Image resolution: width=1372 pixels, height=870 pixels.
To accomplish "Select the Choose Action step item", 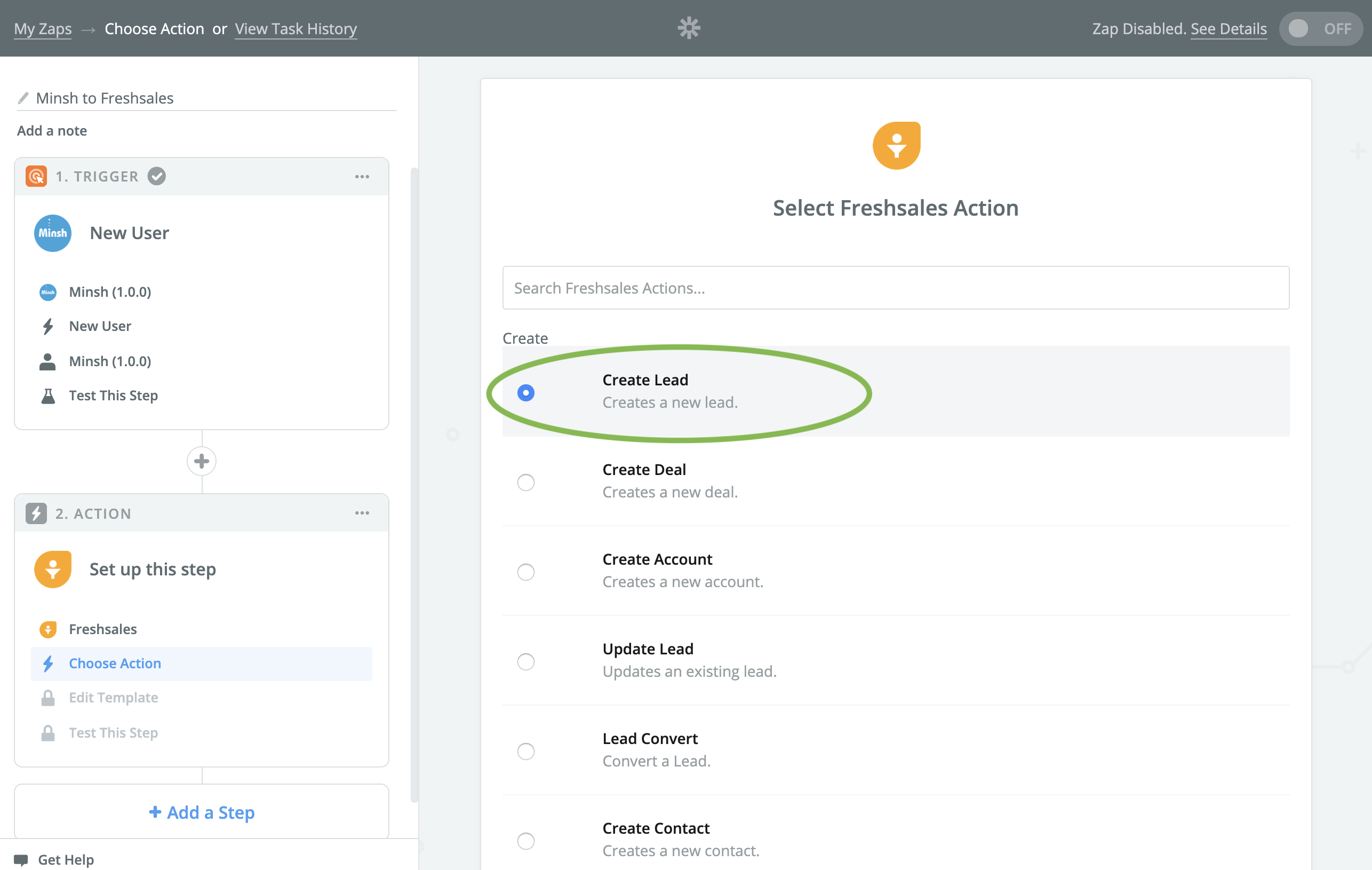I will click(x=202, y=663).
